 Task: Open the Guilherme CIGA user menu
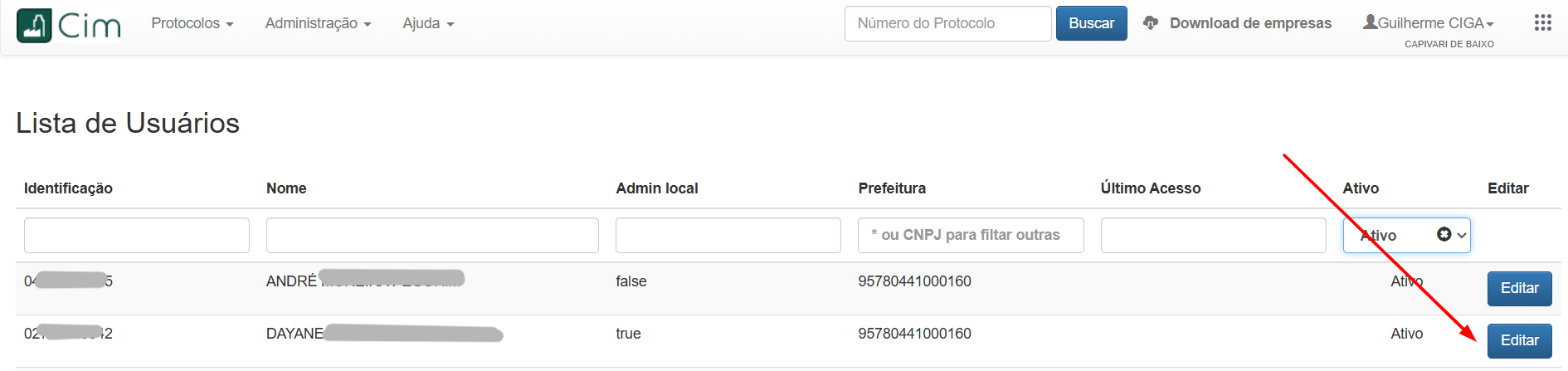tap(1428, 23)
